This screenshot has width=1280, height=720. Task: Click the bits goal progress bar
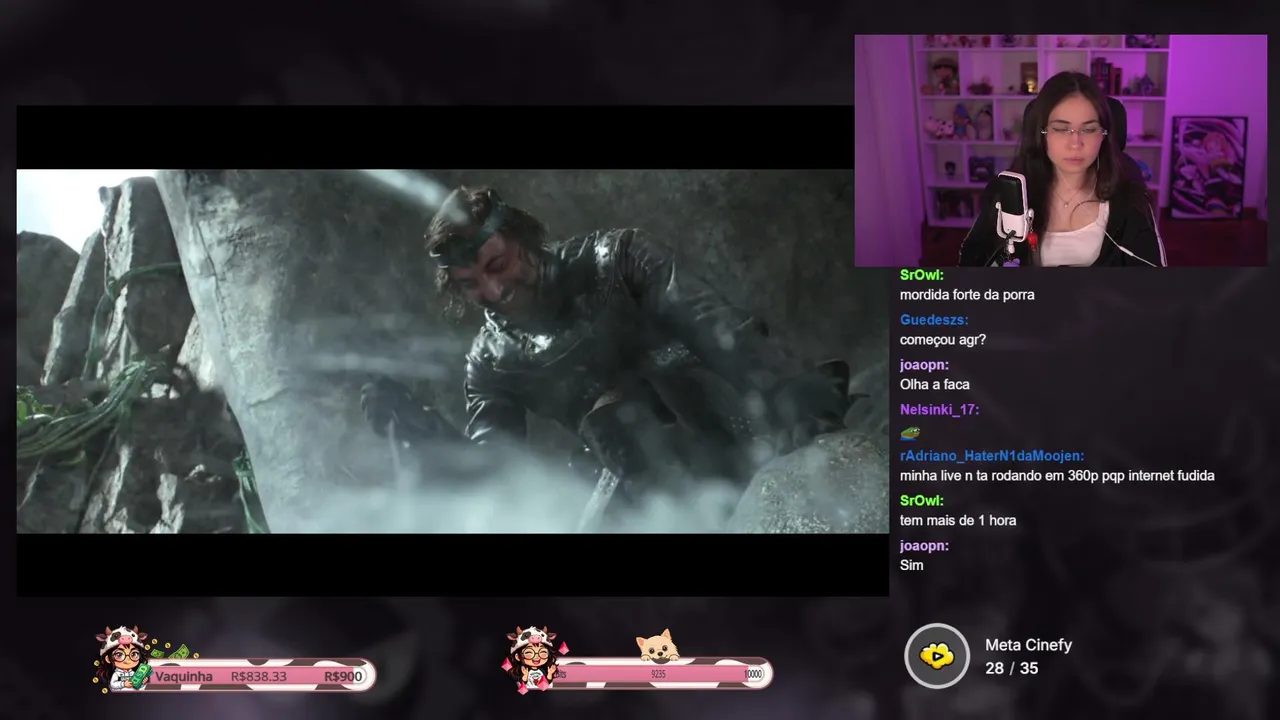pyautogui.click(x=662, y=674)
